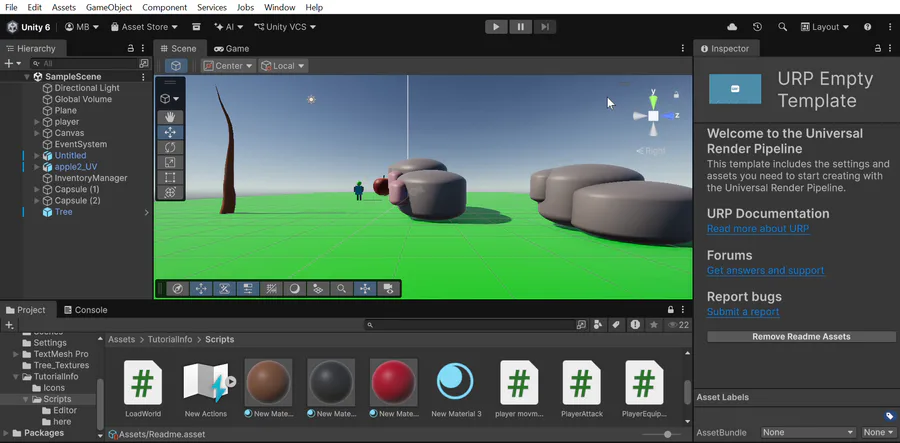The width and height of the screenshot is (900, 443).
Task: Switch to the Console tab
Action: tap(86, 310)
